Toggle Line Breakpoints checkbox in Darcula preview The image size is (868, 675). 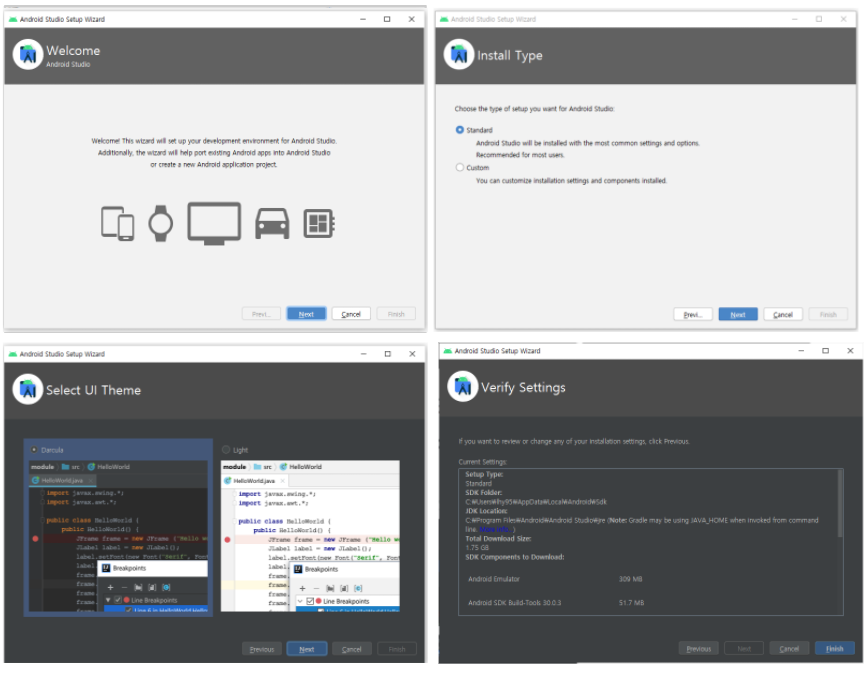pyautogui.click(x=118, y=600)
